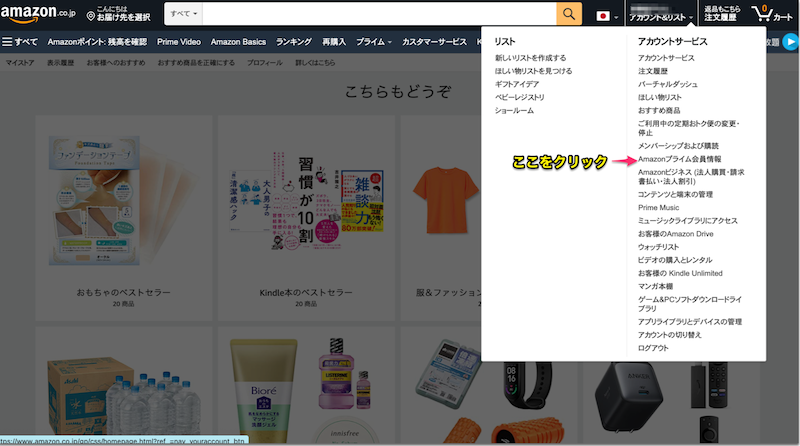Image resolution: width=800 pixels, height=446 pixels.
Task: Open ランキング nav item
Action: pyautogui.click(x=293, y=42)
